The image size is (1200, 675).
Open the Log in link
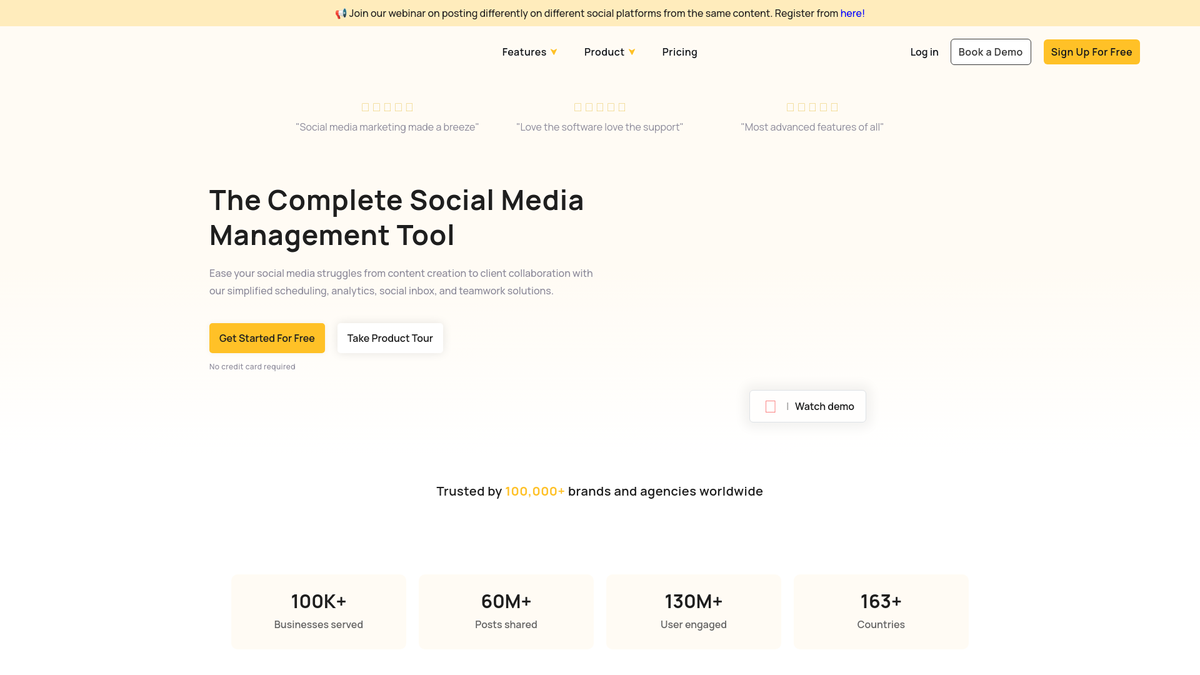(924, 52)
